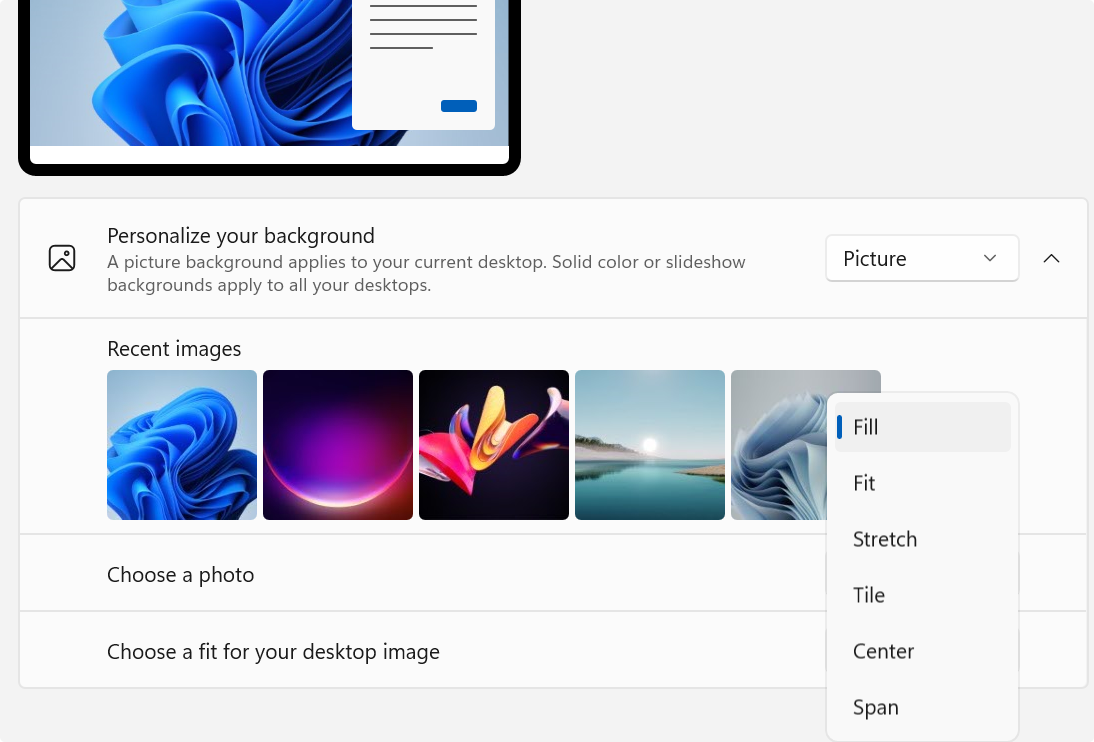The height and width of the screenshot is (742, 1094).
Task: Select the blue Windows bloom wallpaper thumbnail
Action: [x=181, y=445]
